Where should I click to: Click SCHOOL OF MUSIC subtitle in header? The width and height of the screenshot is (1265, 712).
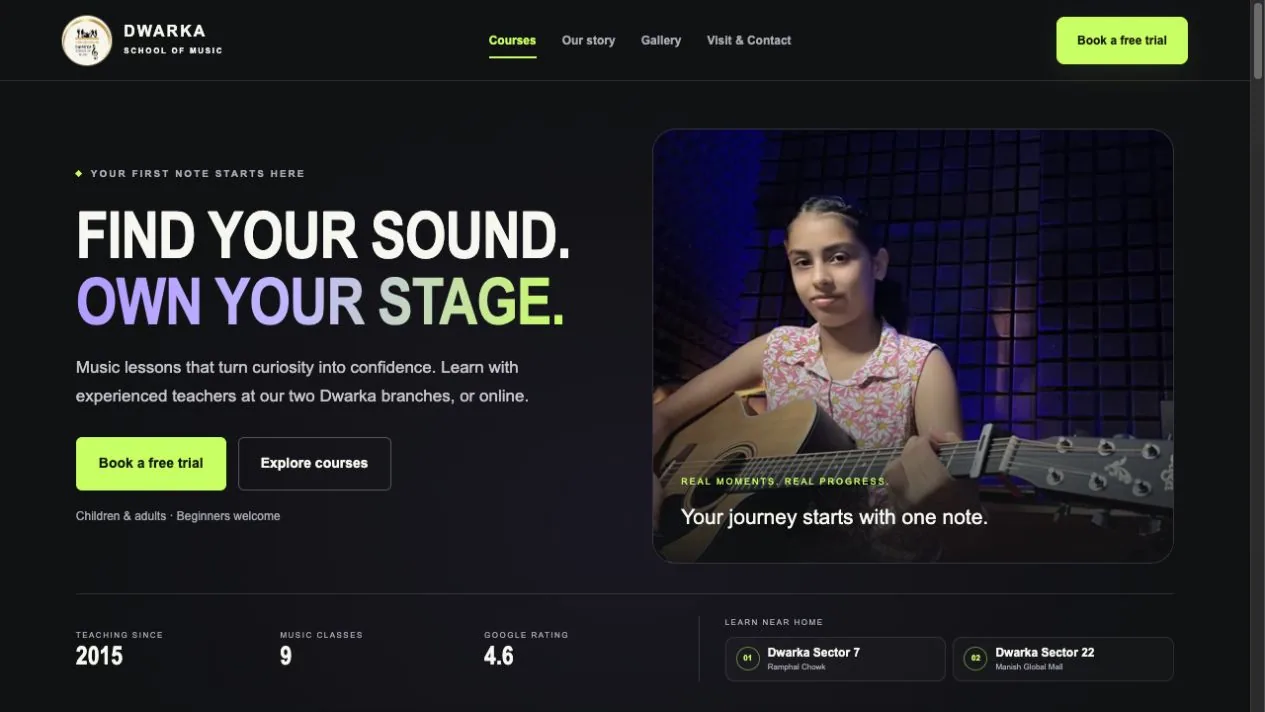(x=173, y=51)
